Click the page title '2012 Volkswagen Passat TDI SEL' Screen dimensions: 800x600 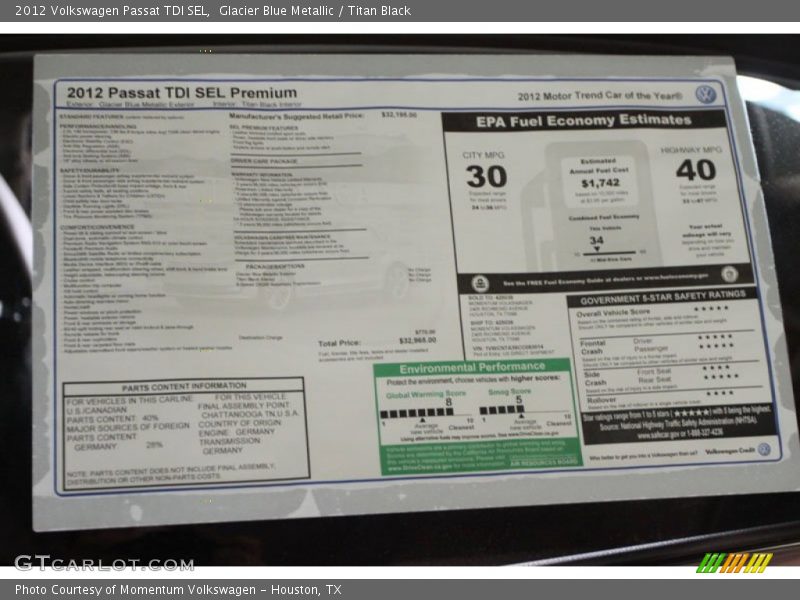[x=112, y=11]
